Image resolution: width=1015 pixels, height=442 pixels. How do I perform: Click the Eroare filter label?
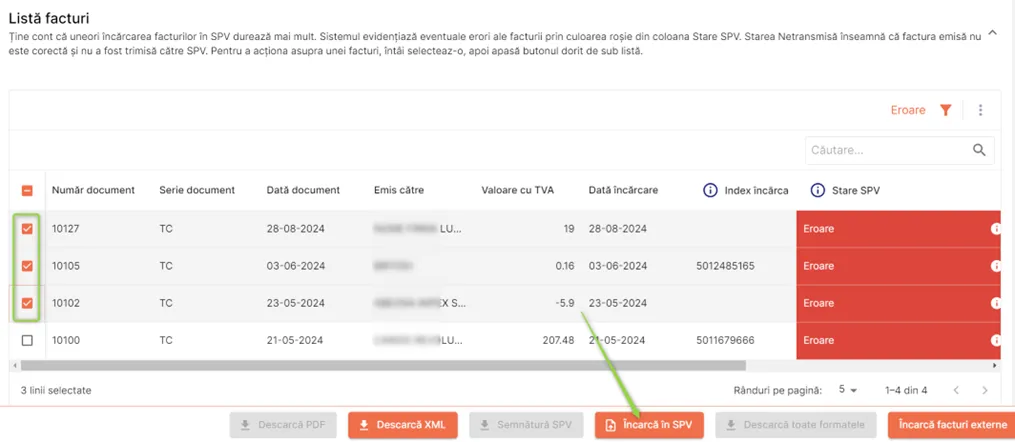pyautogui.click(x=908, y=111)
